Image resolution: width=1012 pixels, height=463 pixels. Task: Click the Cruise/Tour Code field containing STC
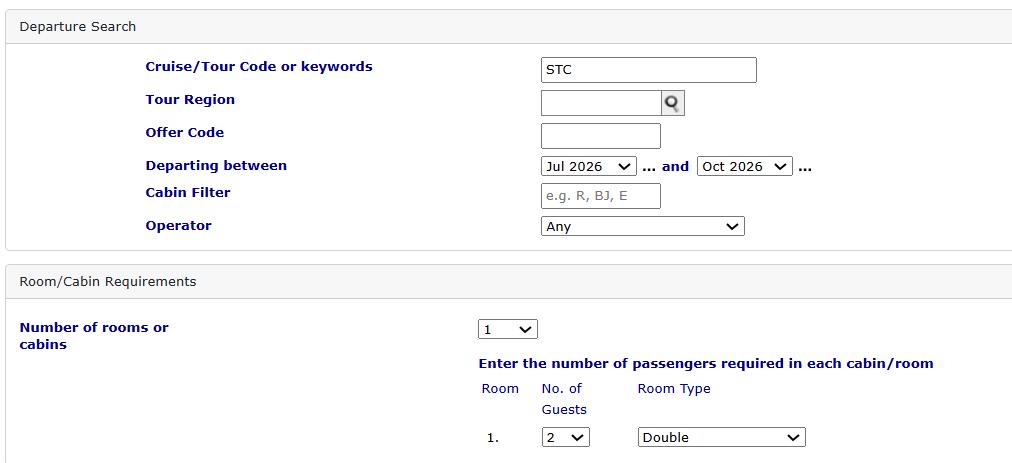tap(648, 70)
